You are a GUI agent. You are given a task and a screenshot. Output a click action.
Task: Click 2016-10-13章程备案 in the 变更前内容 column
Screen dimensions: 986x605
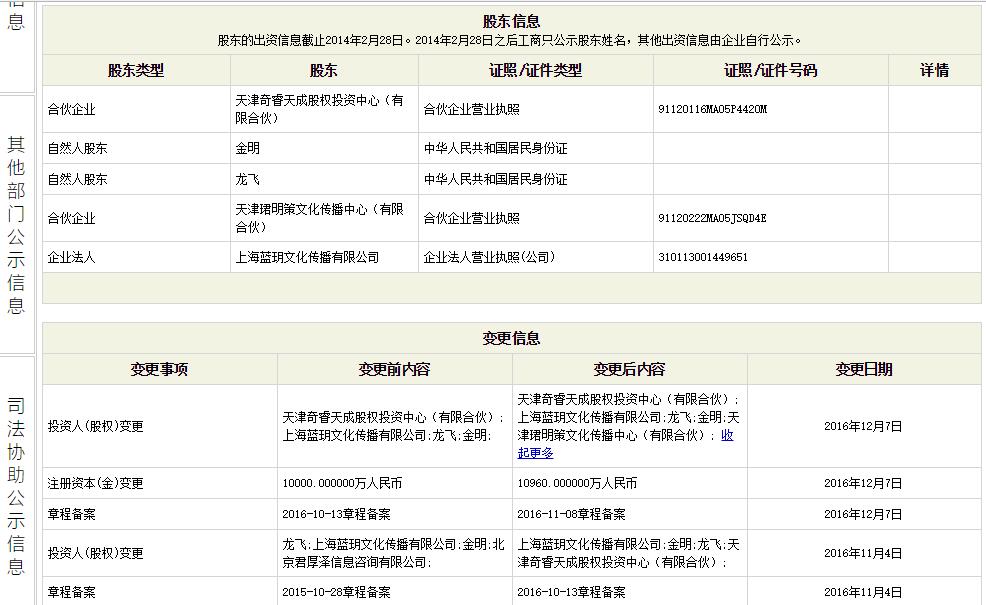(336, 514)
